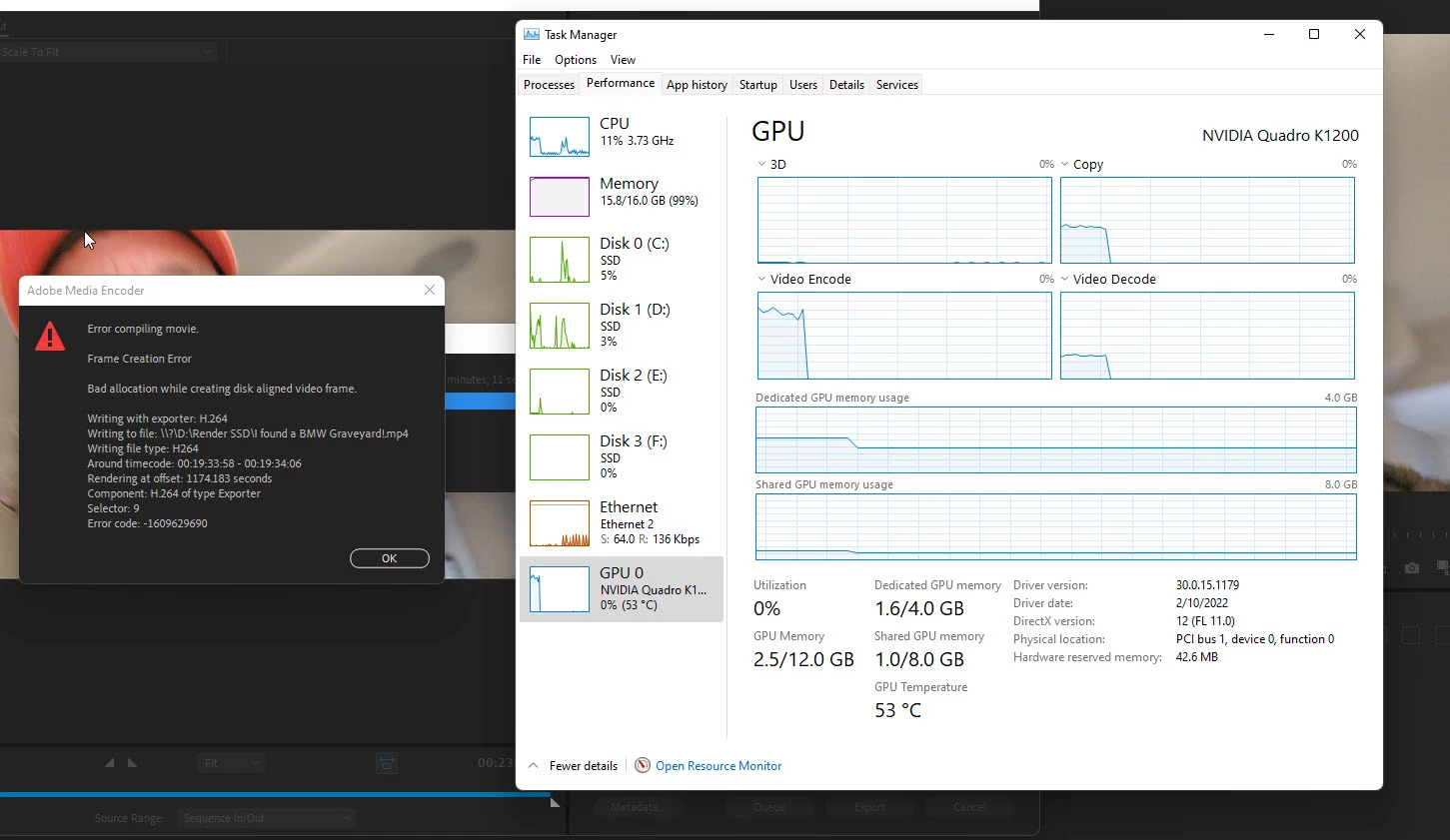
Task: Select GPU 0 in the performance sidebar
Action: point(621,589)
